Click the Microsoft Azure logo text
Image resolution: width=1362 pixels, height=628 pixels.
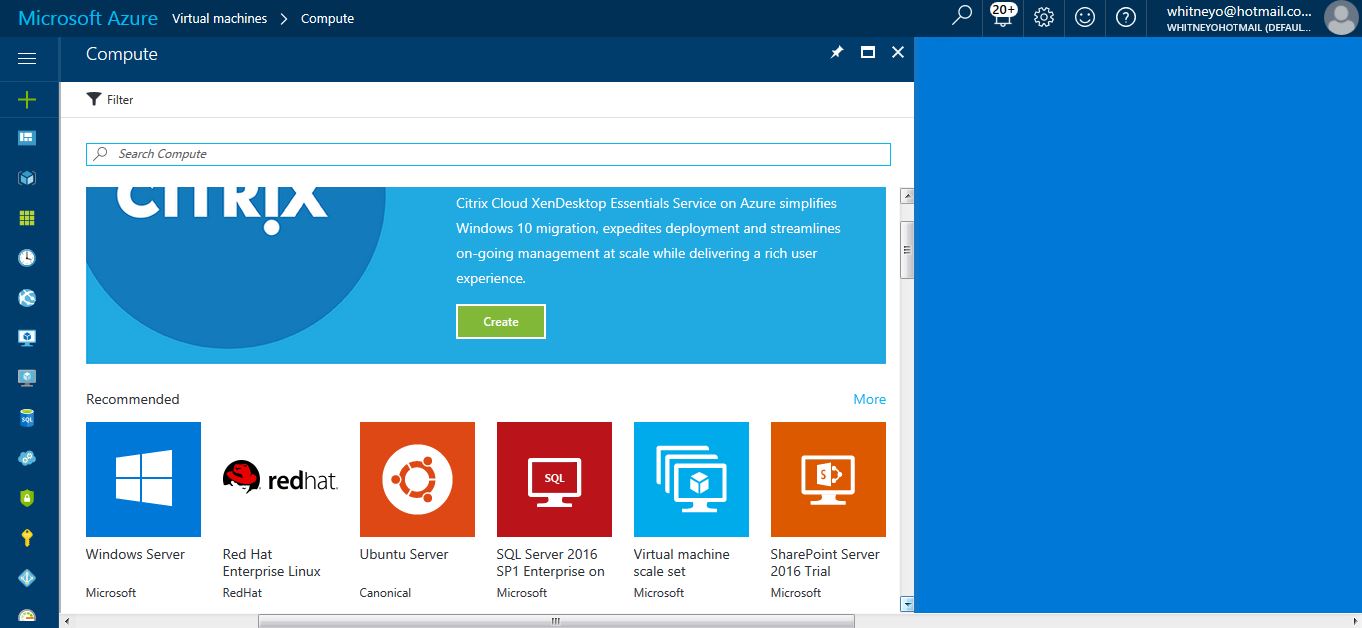tap(88, 18)
